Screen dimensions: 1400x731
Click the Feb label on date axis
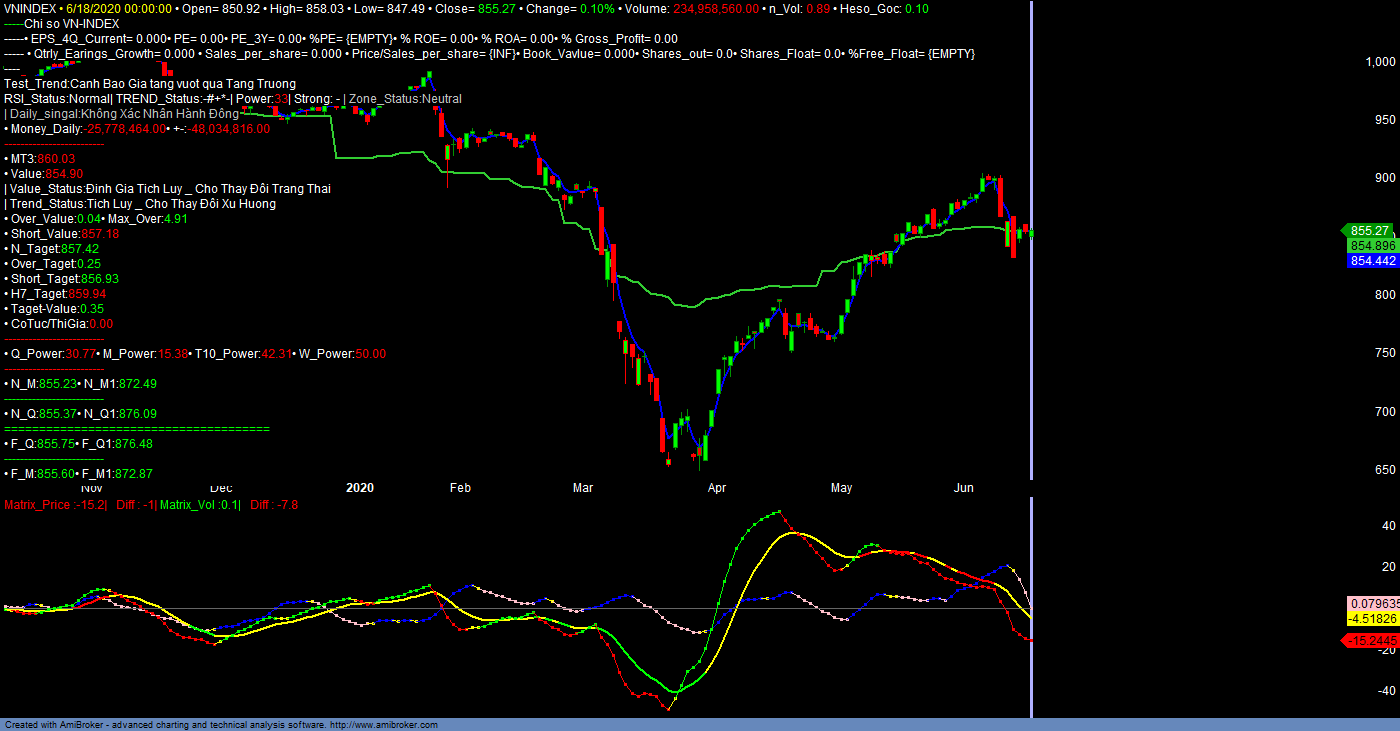tap(460, 488)
